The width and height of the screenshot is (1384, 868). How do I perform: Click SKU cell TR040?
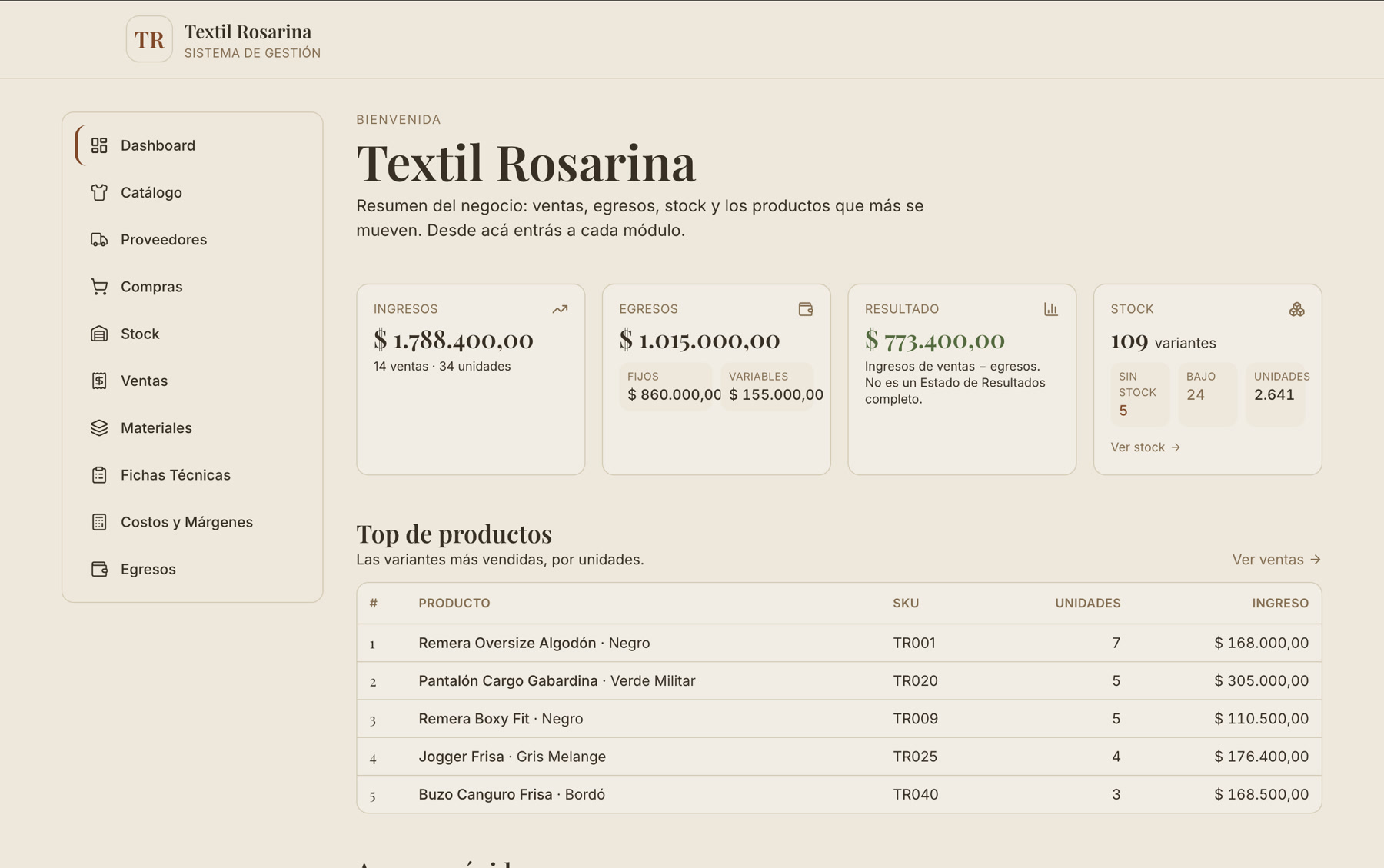(x=916, y=794)
